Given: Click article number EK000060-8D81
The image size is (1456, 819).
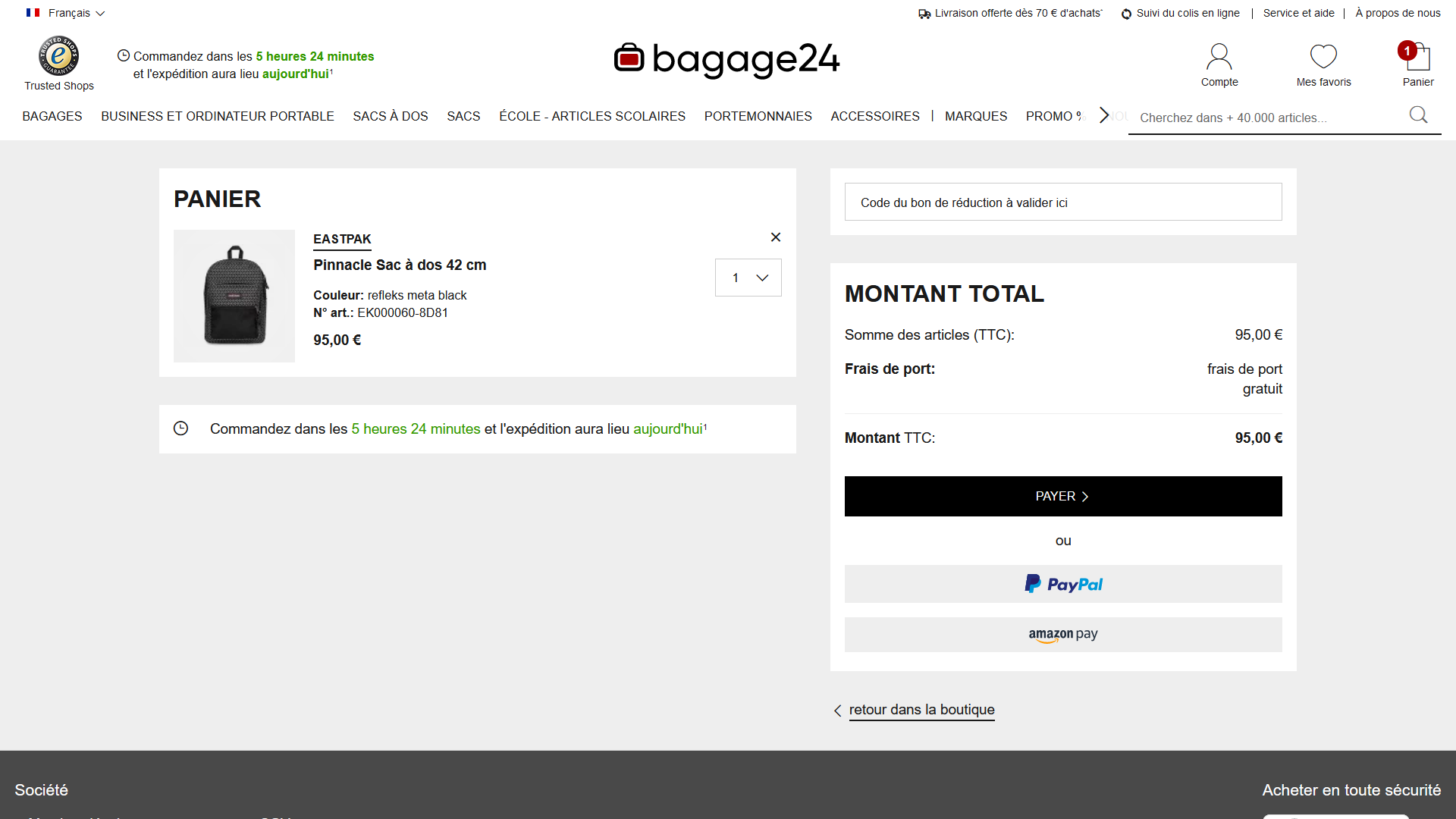Looking at the screenshot, I should [x=403, y=312].
